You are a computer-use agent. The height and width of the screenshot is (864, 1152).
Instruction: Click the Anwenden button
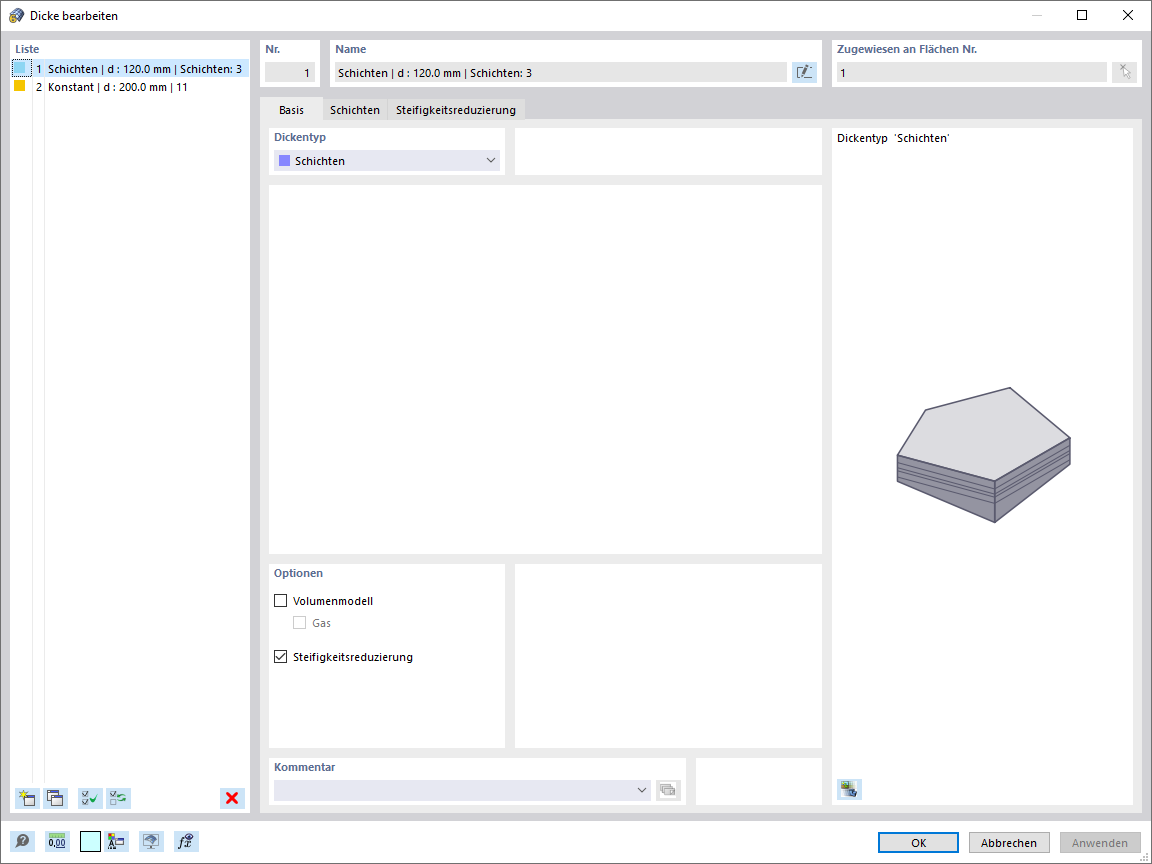tap(1100, 843)
